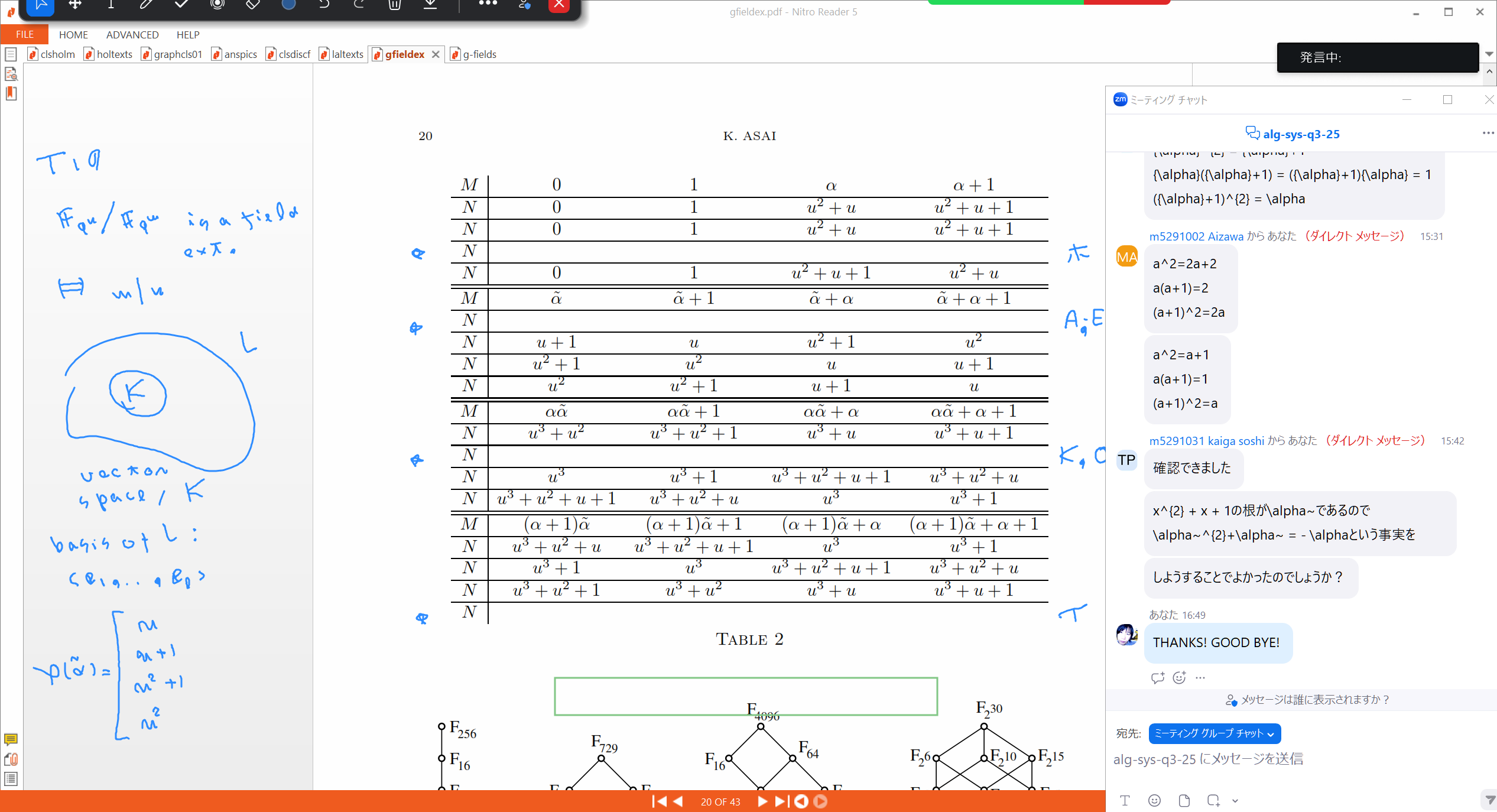Go to next page arrow
The image size is (1497, 812).
pyautogui.click(x=762, y=801)
